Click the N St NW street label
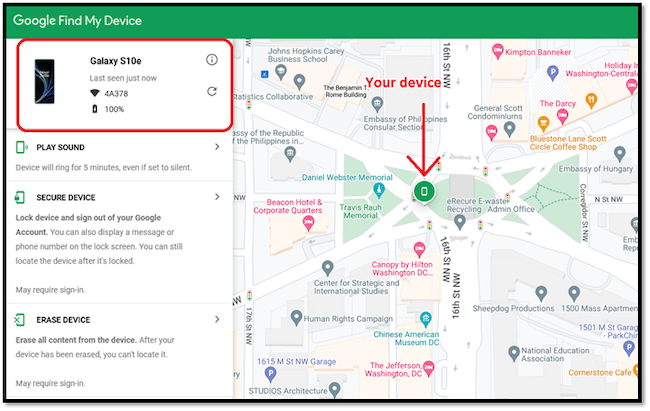The image size is (650, 411). click(609, 199)
